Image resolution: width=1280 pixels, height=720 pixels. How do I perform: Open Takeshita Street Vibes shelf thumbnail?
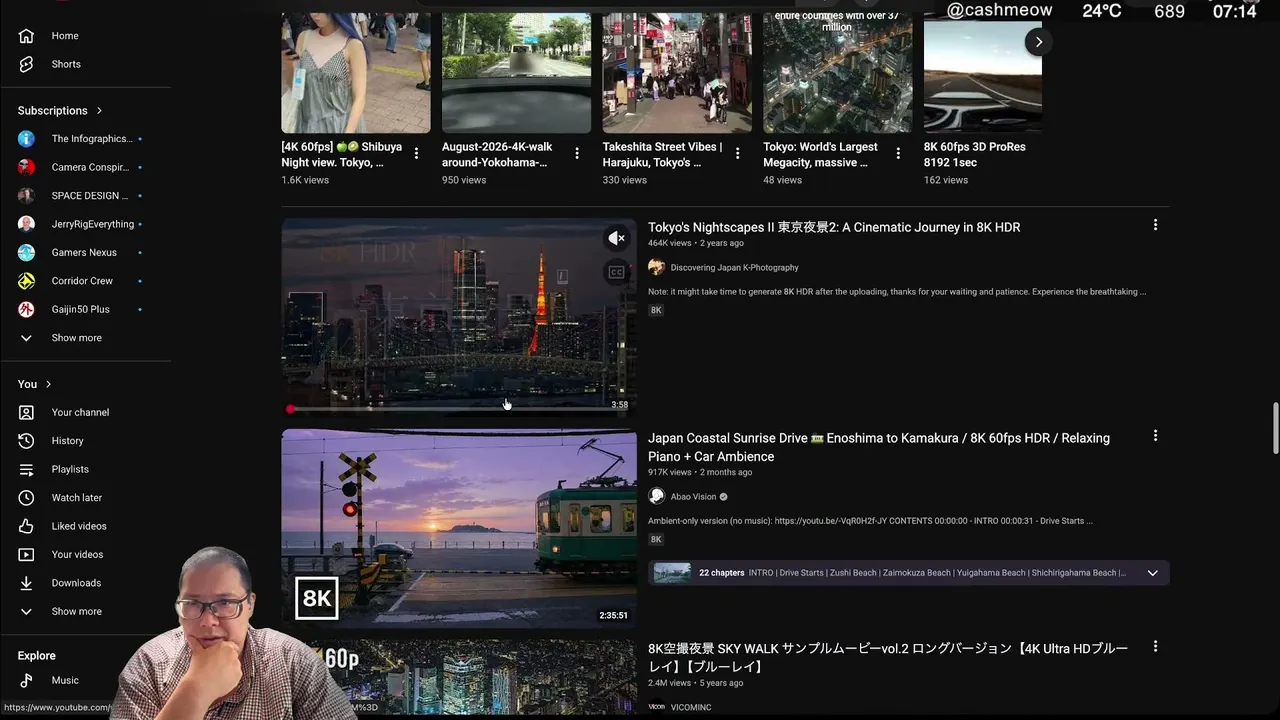point(677,72)
